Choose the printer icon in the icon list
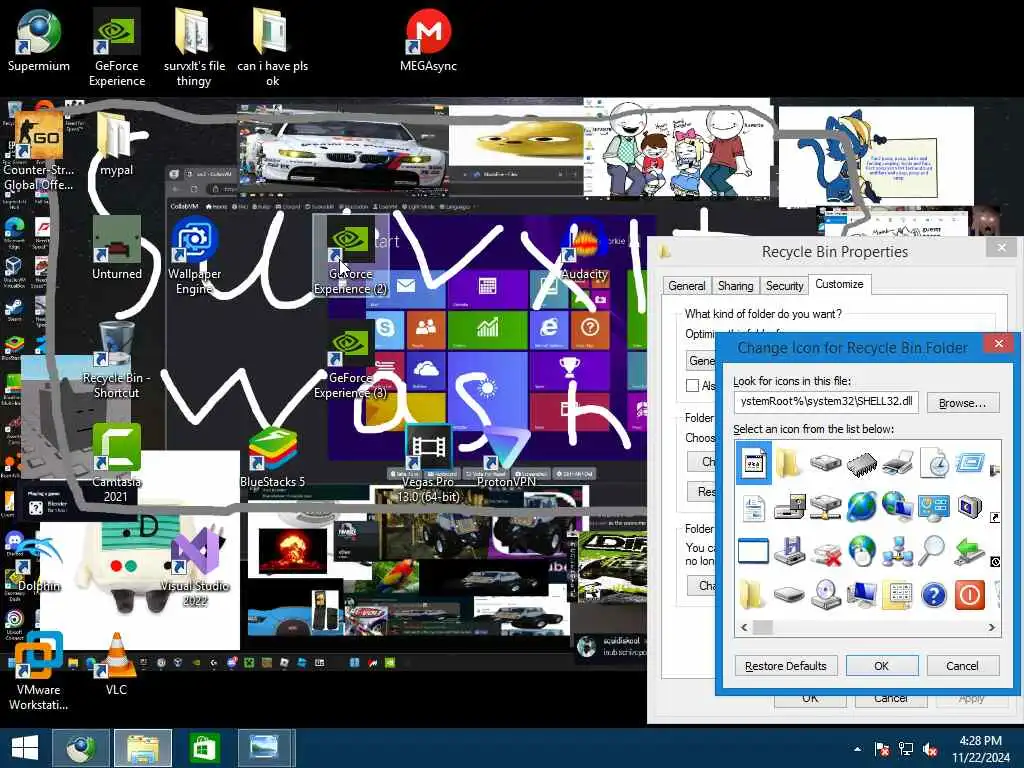 897,464
